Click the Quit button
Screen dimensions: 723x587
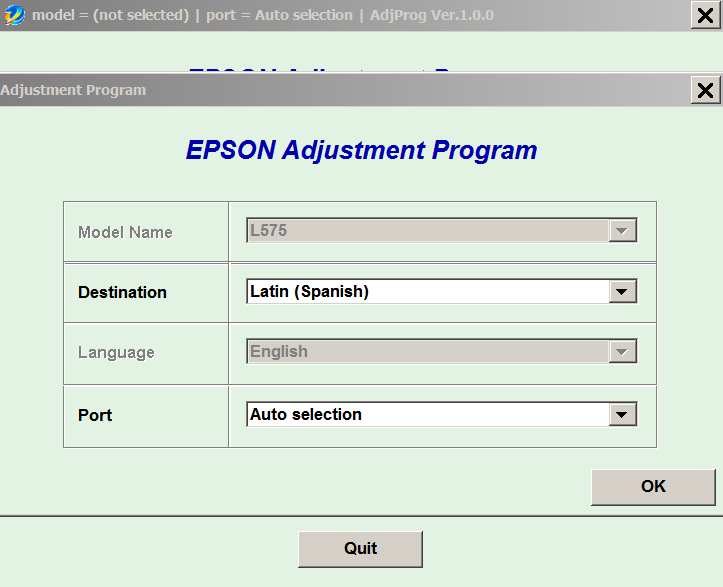pos(360,549)
